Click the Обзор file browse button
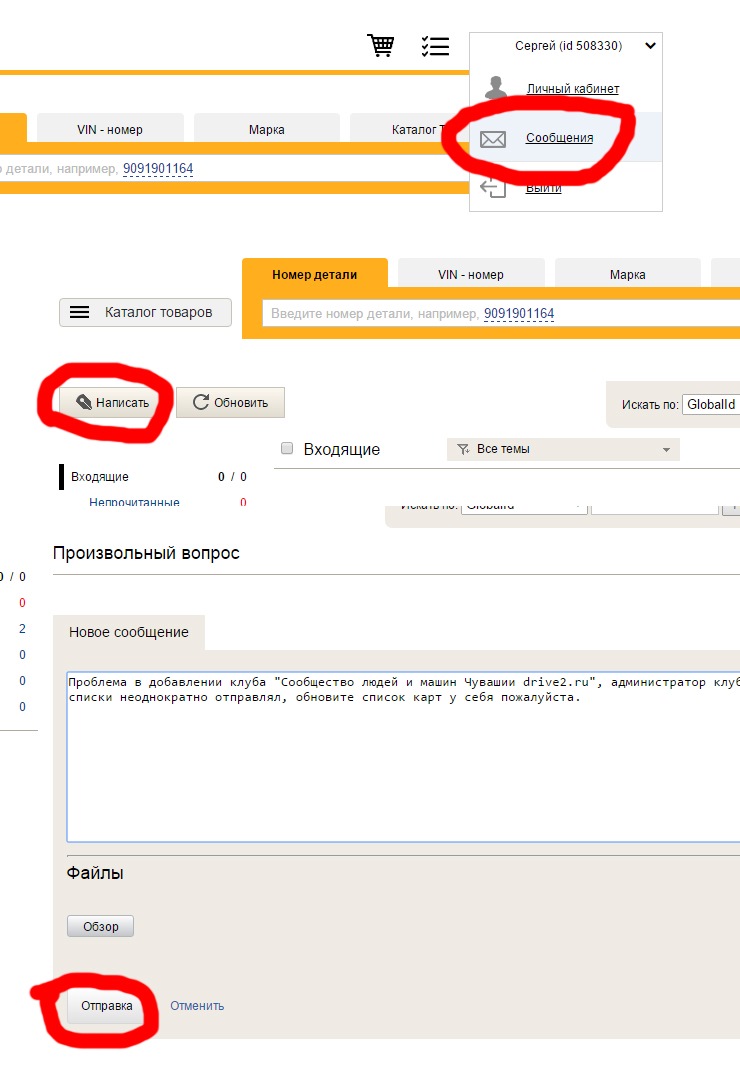This screenshot has width=740, height=1088. [101, 926]
